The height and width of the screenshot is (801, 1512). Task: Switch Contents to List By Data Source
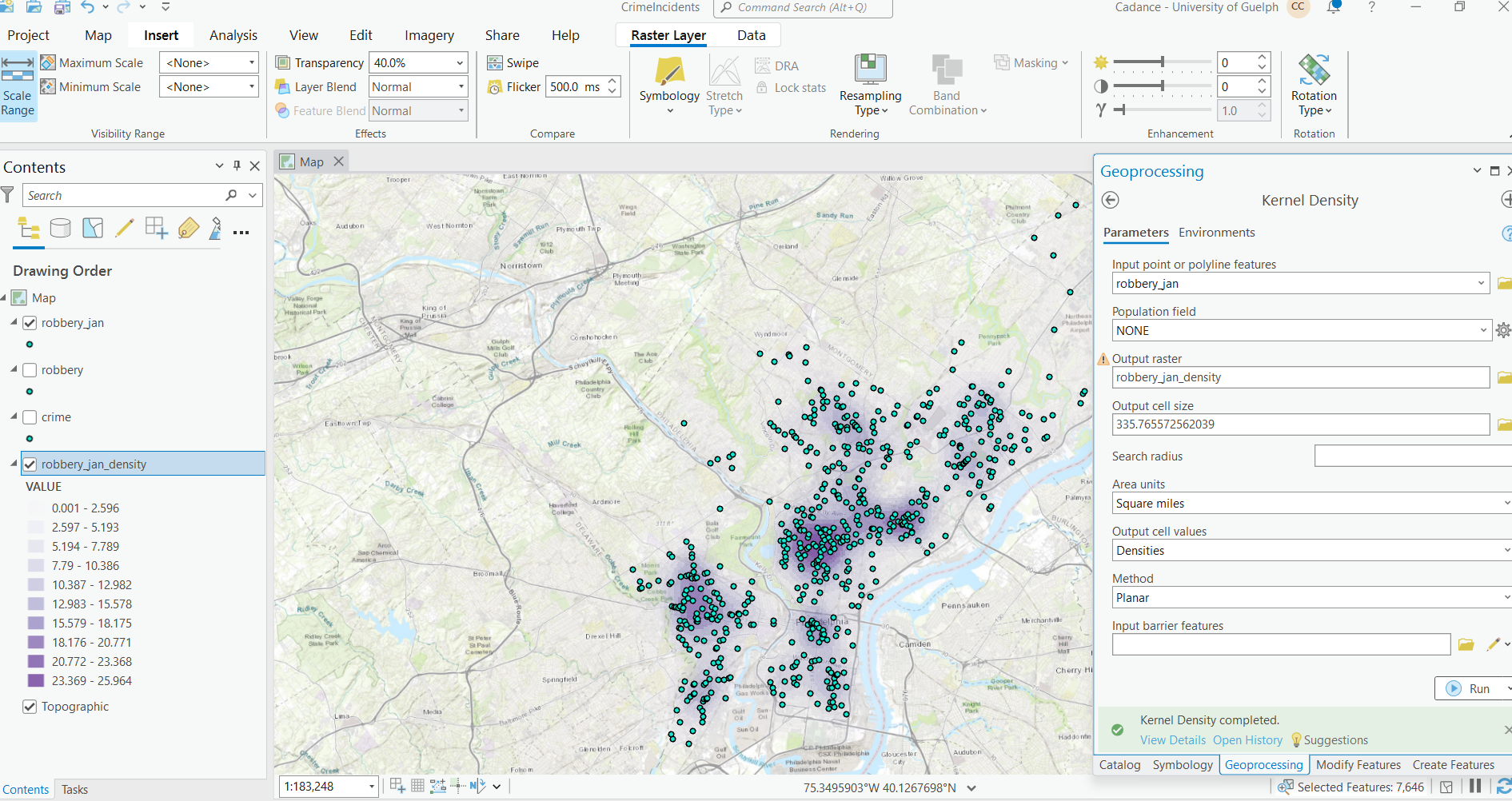[61, 229]
